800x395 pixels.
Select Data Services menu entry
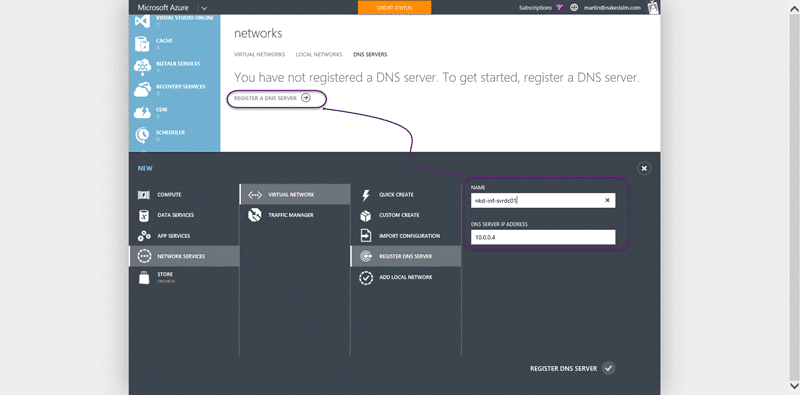(x=184, y=215)
